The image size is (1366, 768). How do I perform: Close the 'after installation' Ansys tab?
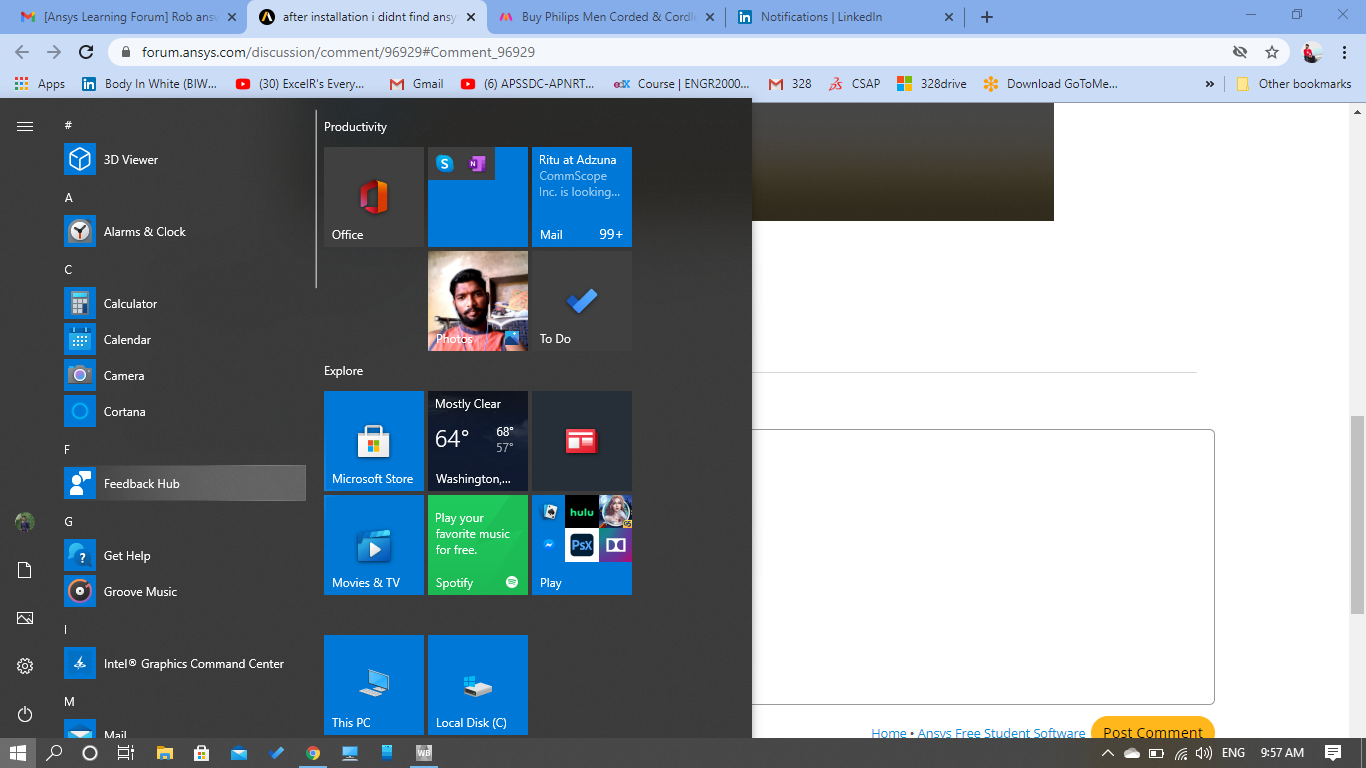point(471,17)
